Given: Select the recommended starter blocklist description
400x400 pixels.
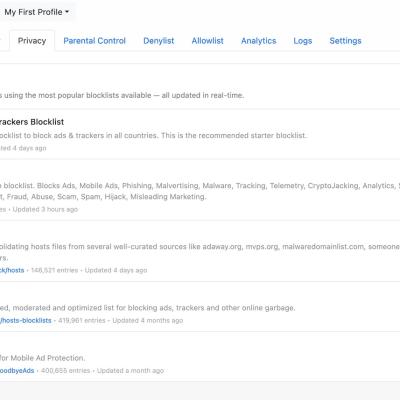Looking at the screenshot, I should (x=153, y=135).
